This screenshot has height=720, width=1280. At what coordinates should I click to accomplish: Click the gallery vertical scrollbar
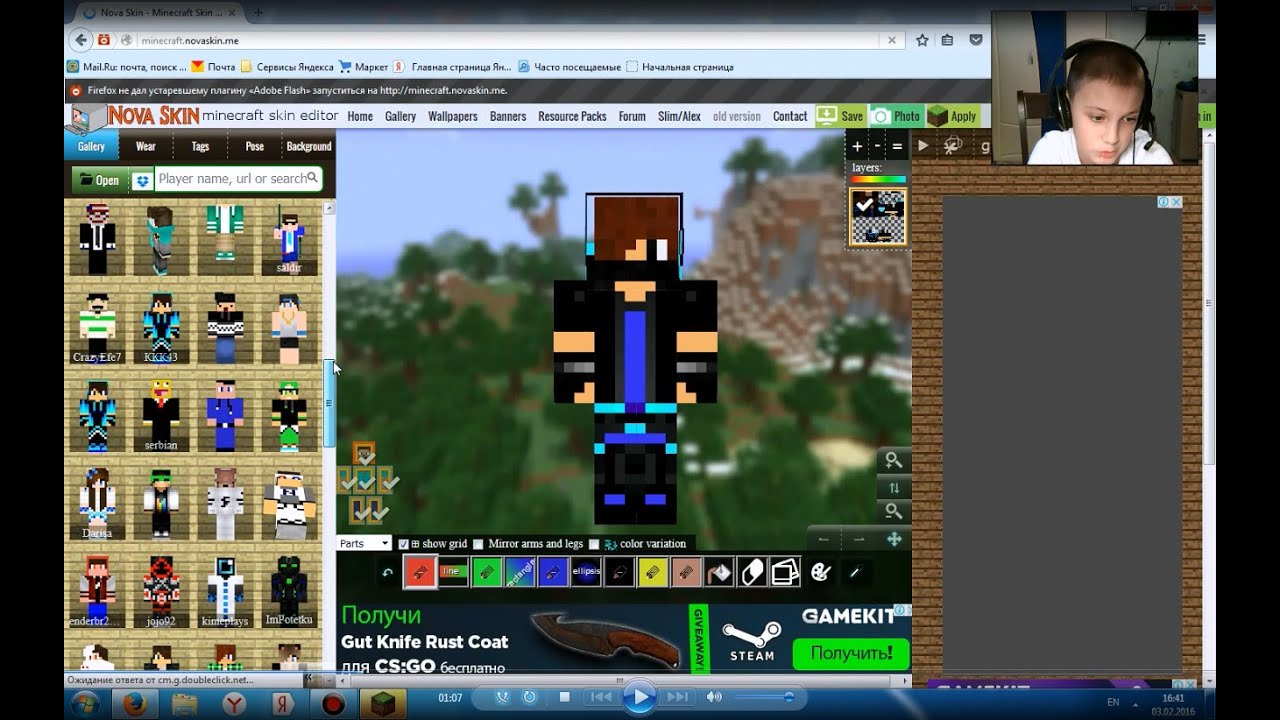pos(329,403)
